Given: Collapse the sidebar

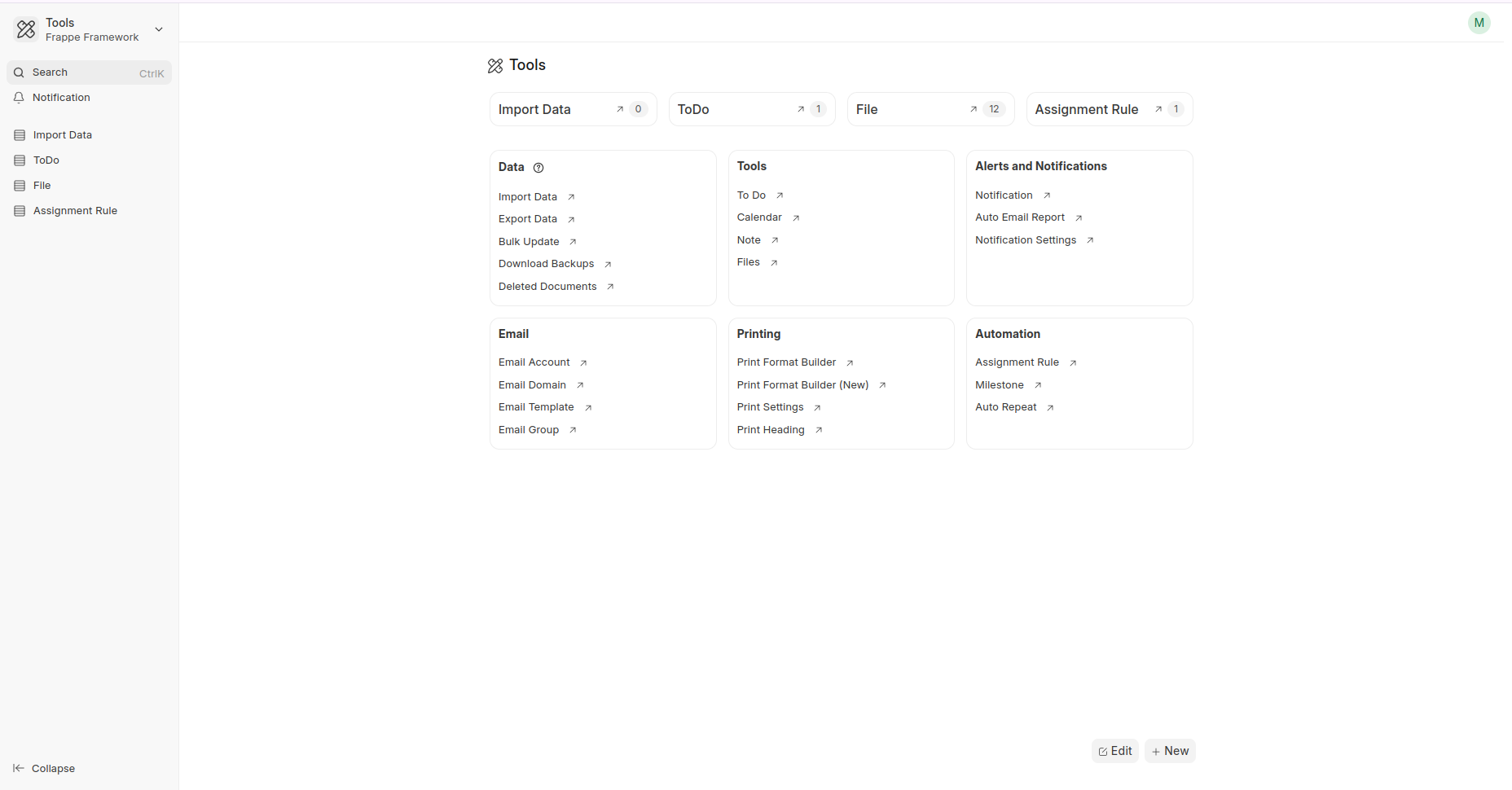Looking at the screenshot, I should (45, 768).
